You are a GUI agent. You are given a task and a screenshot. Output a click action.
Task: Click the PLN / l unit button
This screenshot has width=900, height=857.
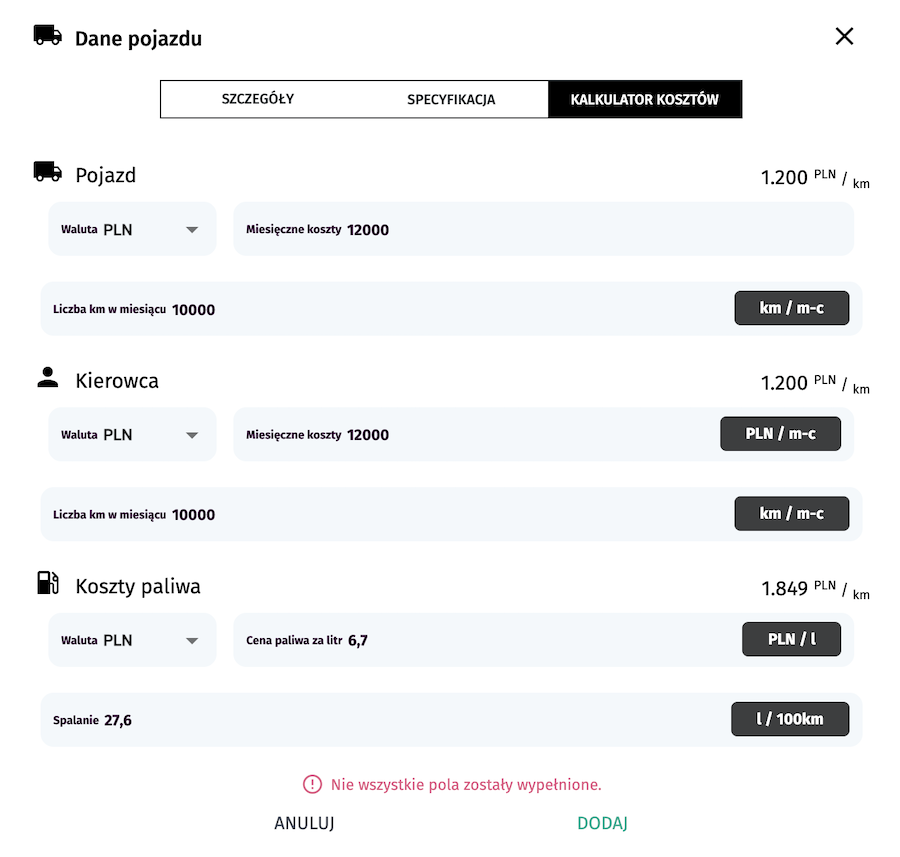[791, 639]
